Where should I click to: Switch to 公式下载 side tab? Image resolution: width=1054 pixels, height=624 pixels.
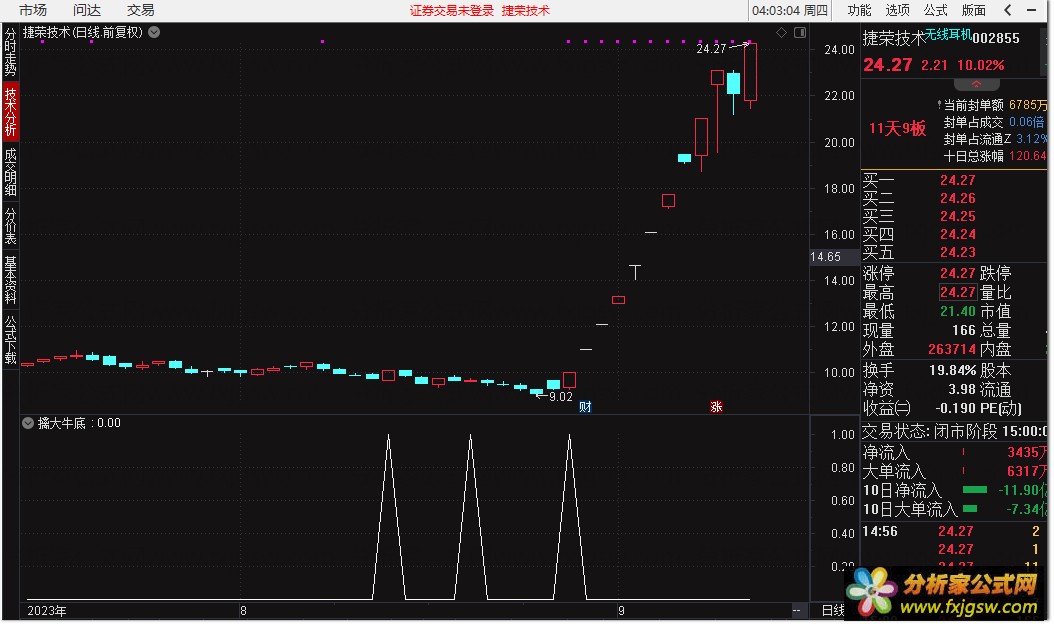click(x=10, y=339)
